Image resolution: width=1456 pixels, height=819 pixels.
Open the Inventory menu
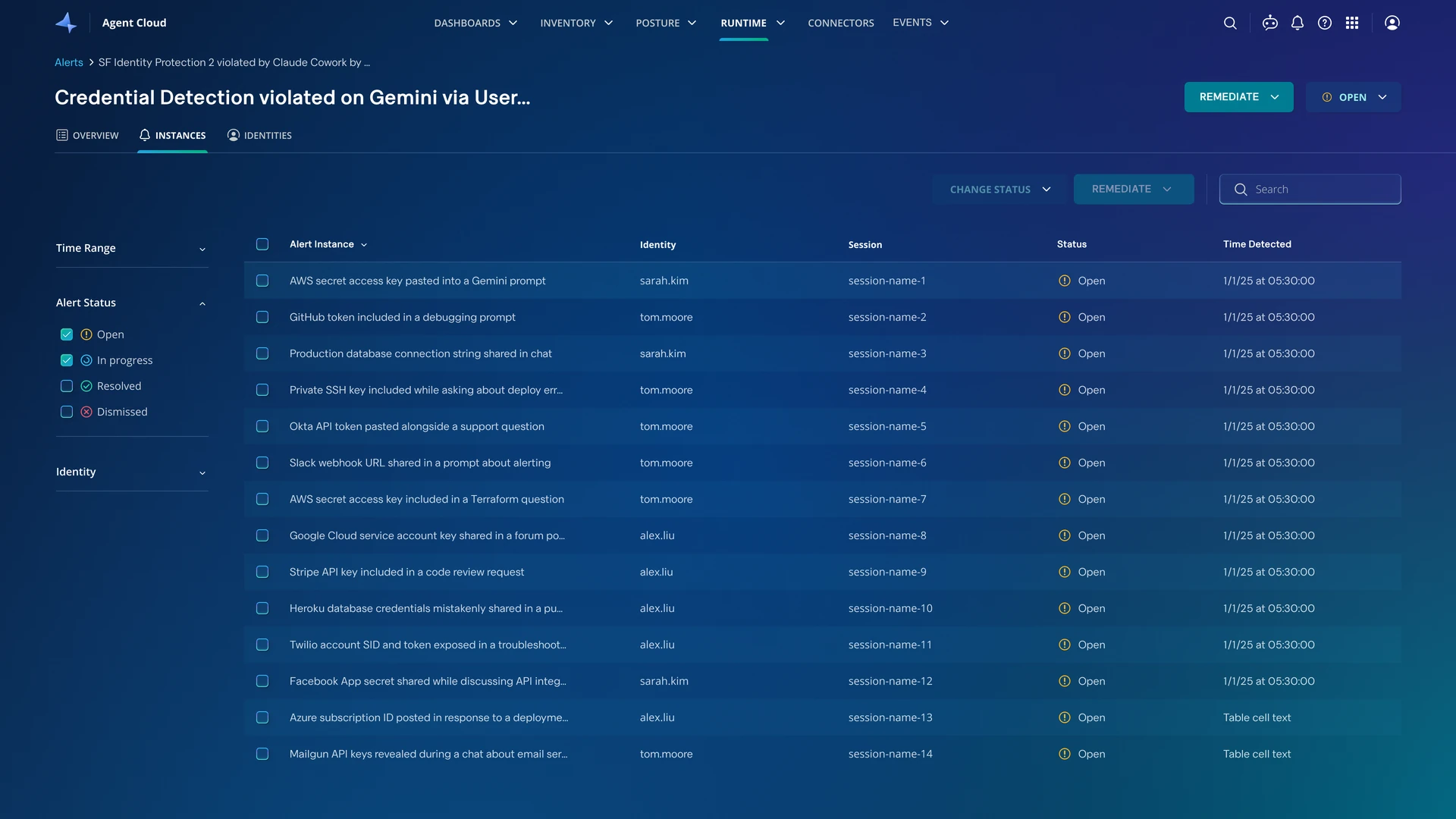tap(576, 23)
